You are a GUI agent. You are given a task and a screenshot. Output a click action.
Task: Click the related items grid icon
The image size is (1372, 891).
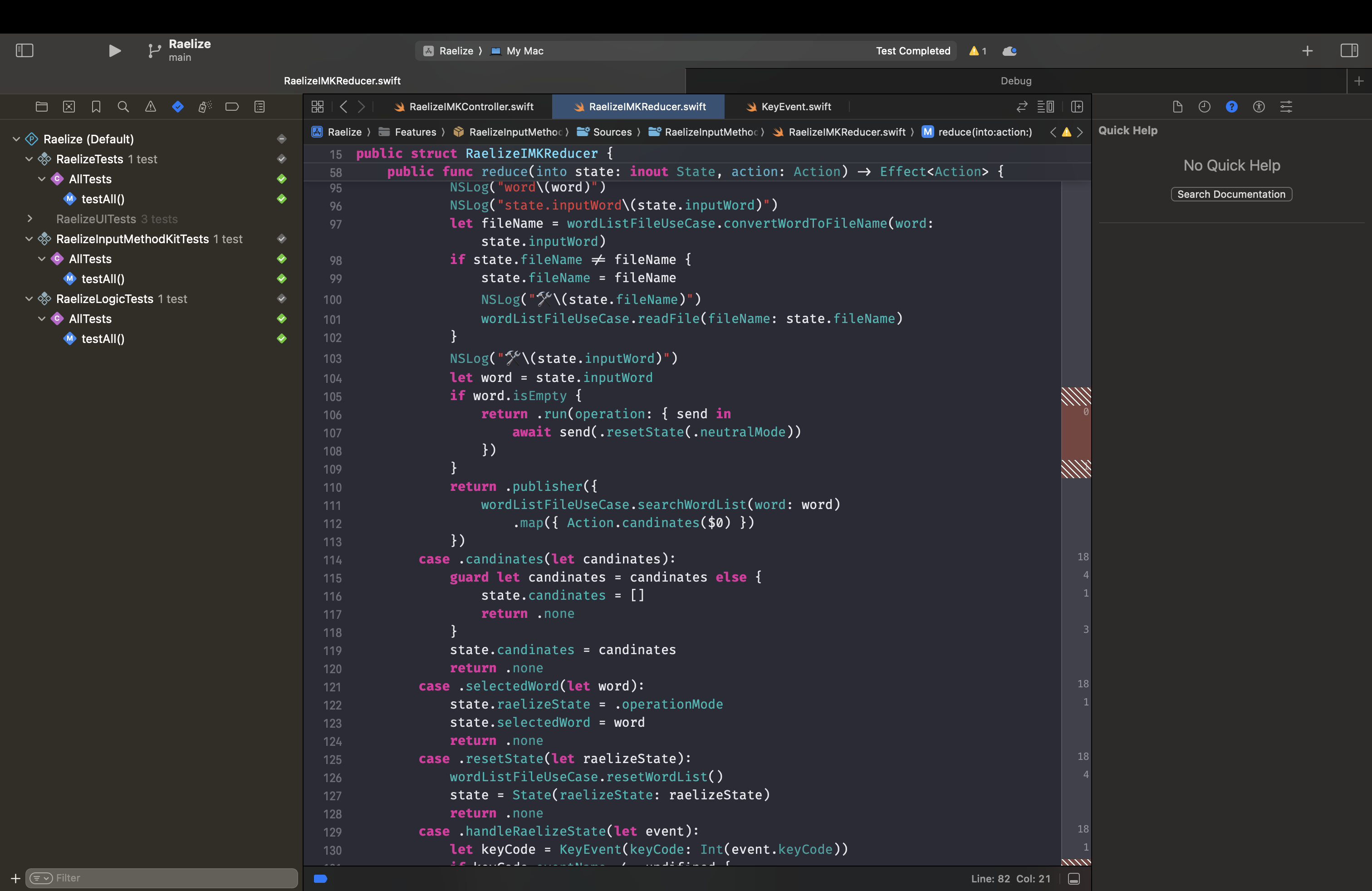318,107
